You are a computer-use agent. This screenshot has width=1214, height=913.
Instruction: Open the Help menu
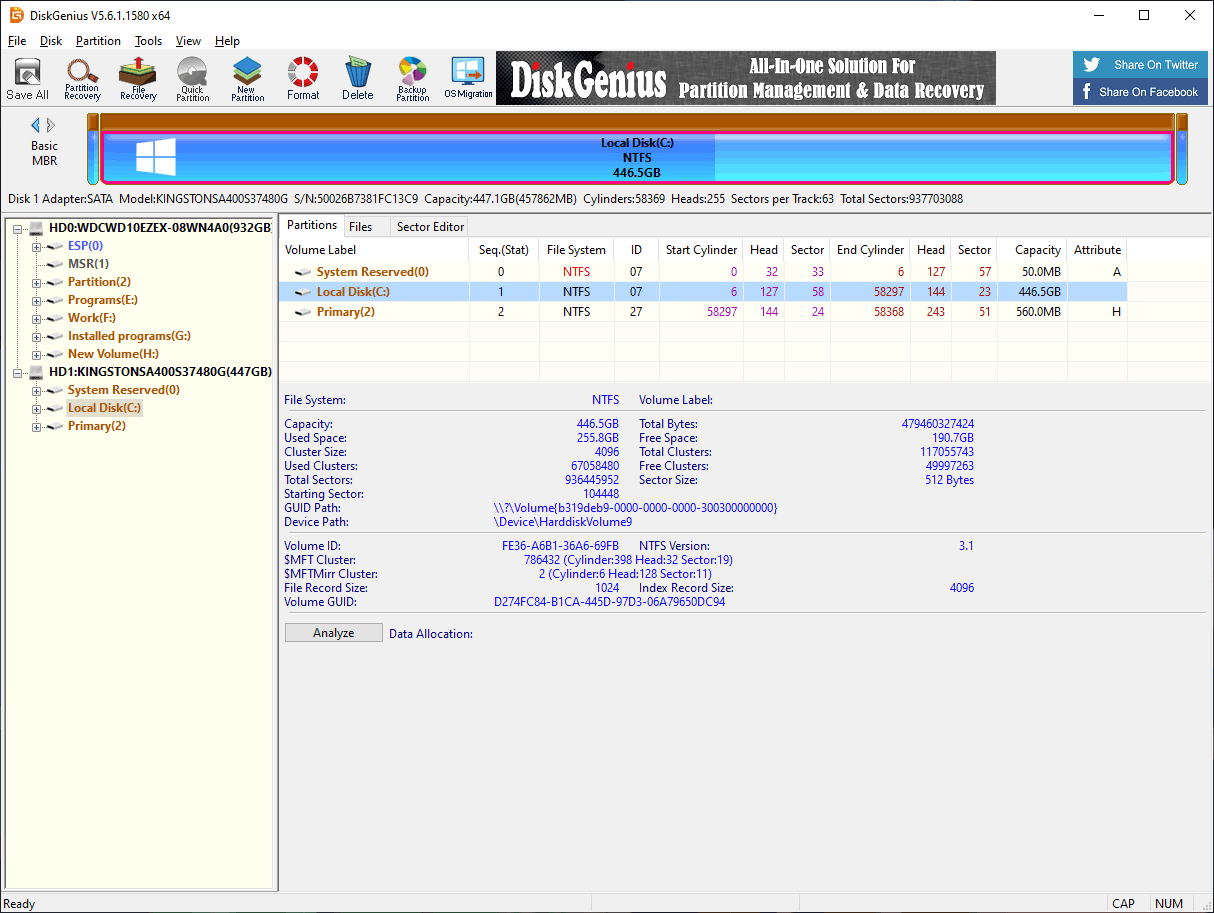point(227,41)
